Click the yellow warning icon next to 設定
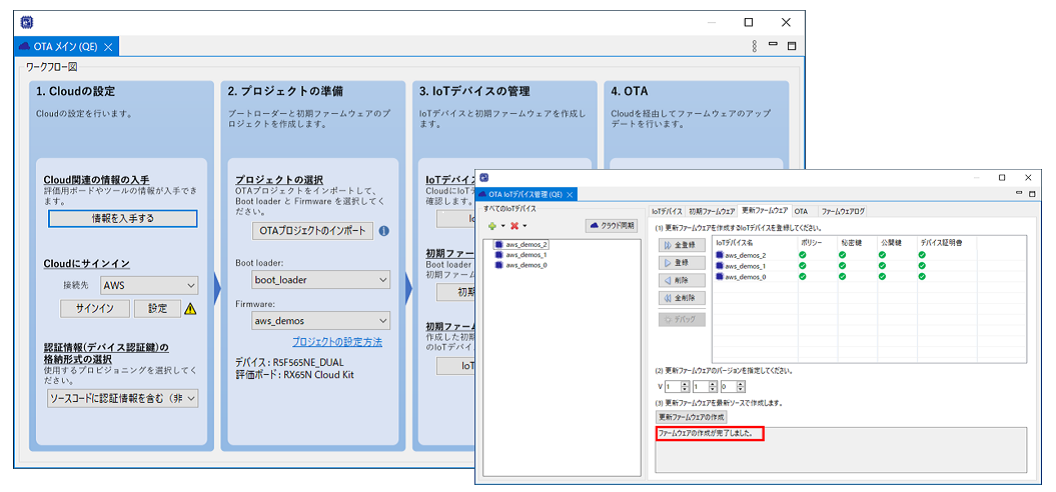This screenshot has width=1056, height=492. click(190, 309)
